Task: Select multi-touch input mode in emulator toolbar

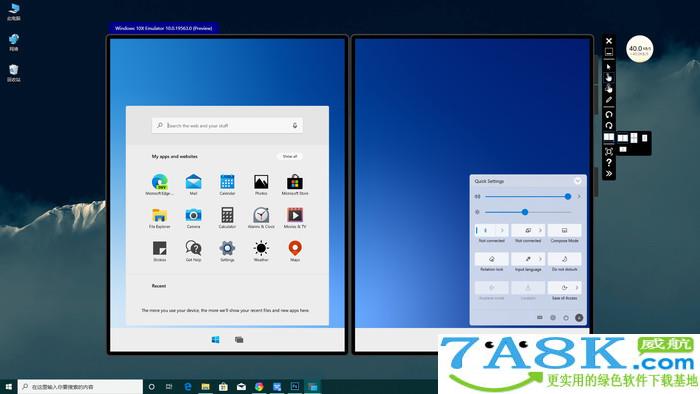Action: pos(608,88)
